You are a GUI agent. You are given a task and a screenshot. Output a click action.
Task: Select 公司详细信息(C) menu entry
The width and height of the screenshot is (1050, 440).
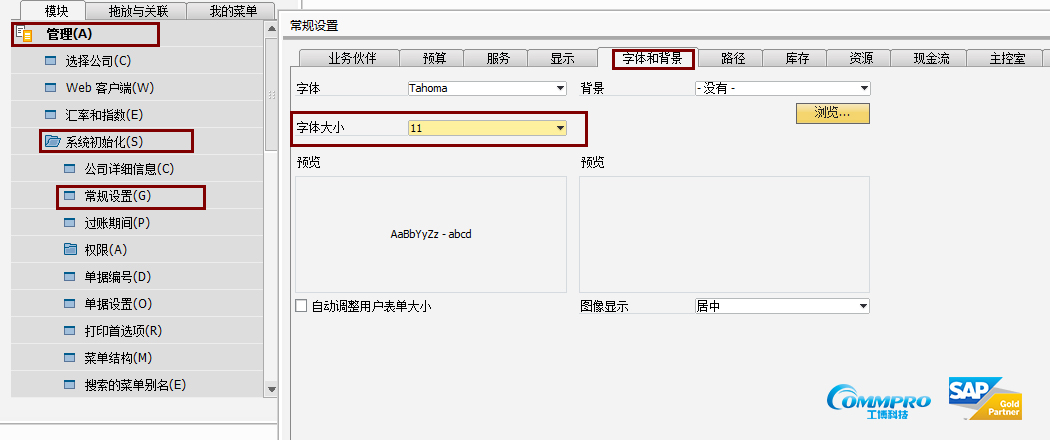(x=129, y=169)
